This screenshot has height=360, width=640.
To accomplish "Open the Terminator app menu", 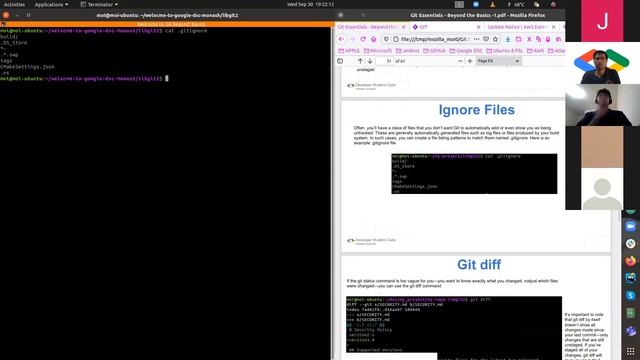I will point(99,4).
